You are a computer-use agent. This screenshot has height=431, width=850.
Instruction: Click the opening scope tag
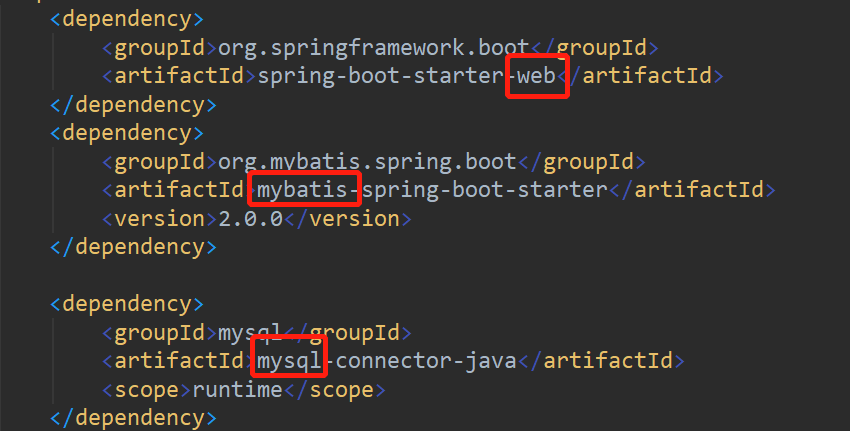click(147, 390)
